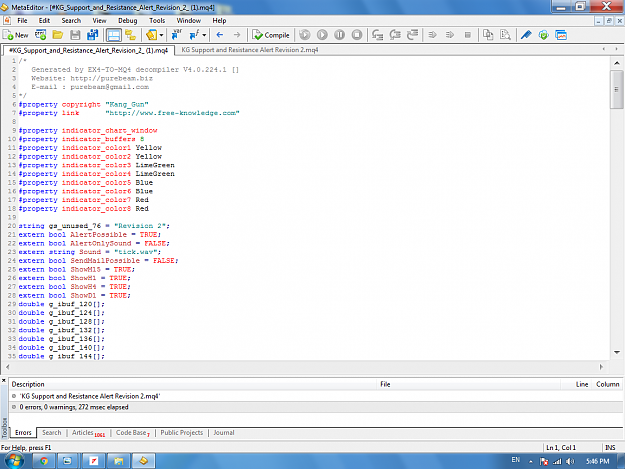
Task: Pause debugging with the pause icon
Action: [340, 35]
